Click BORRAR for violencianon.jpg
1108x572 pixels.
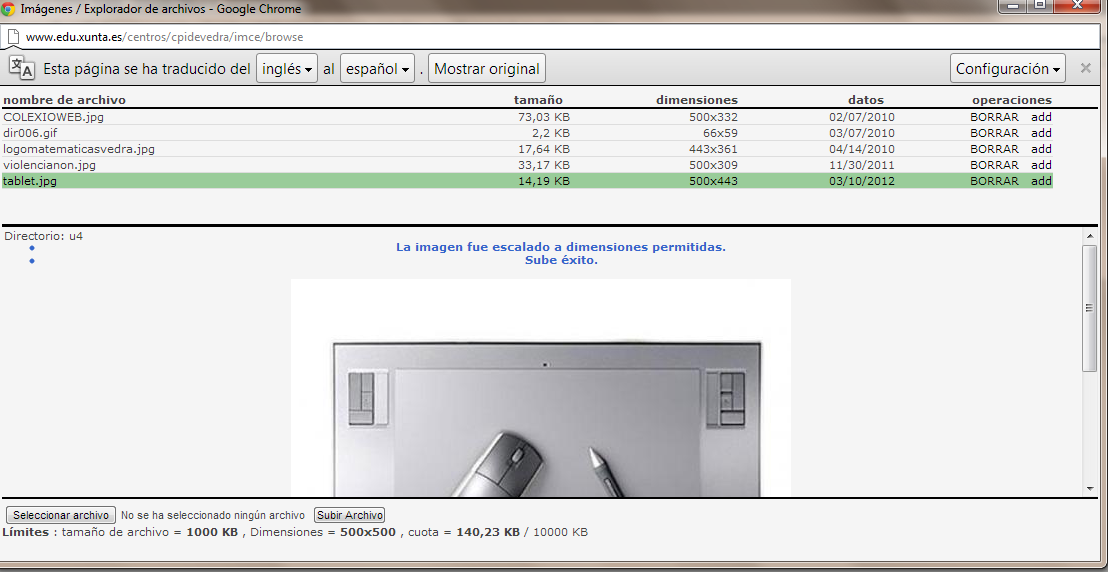994,165
